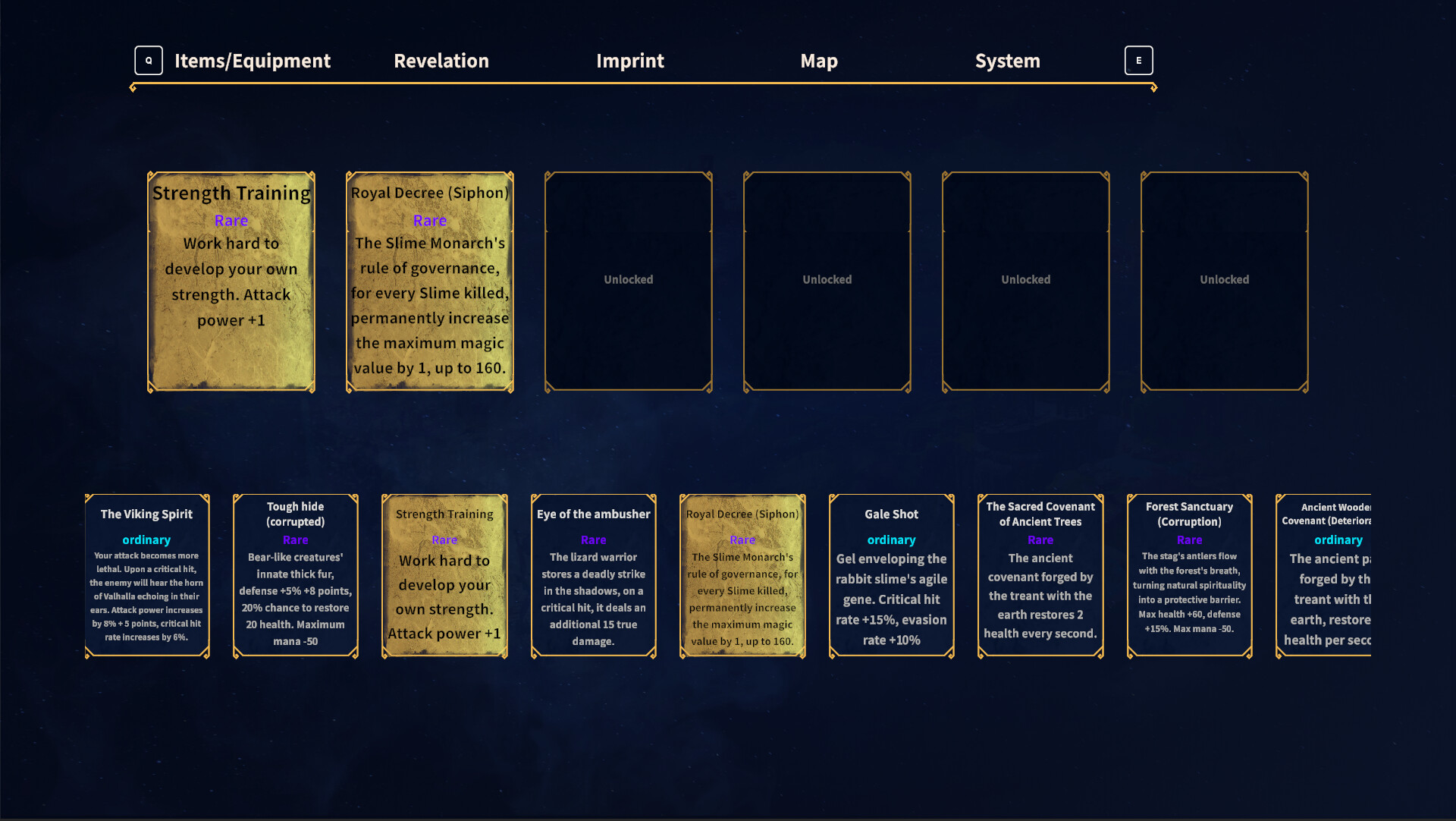Select the equipped Royal Decree (Siphon) card
The height and width of the screenshot is (821, 1456).
pos(430,281)
